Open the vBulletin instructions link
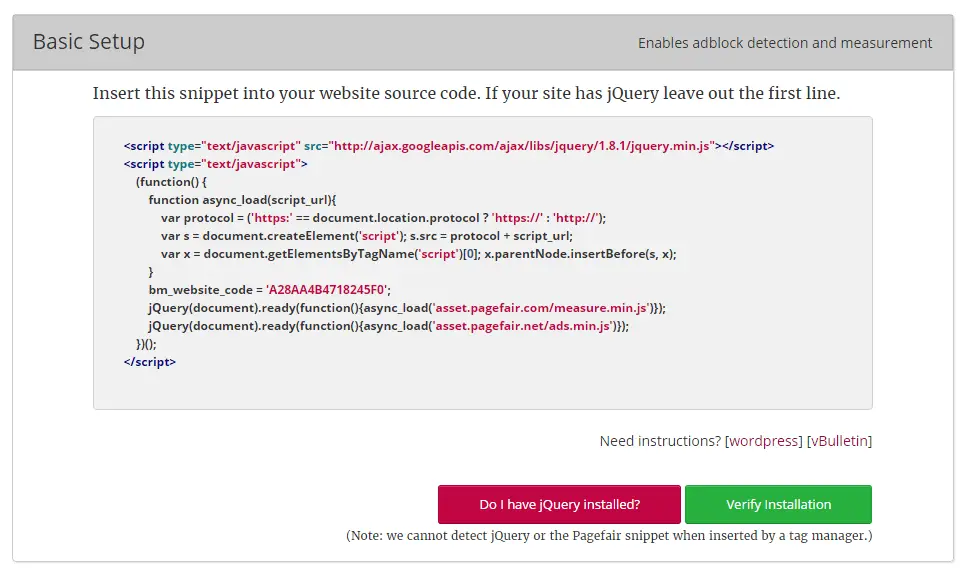The image size is (960, 572). [x=840, y=441]
